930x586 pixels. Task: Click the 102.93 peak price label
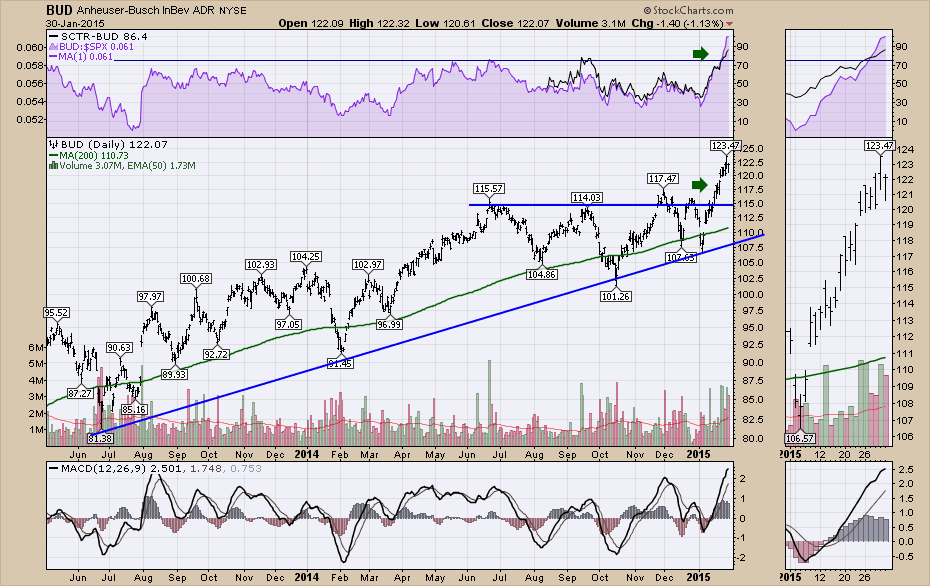(261, 265)
